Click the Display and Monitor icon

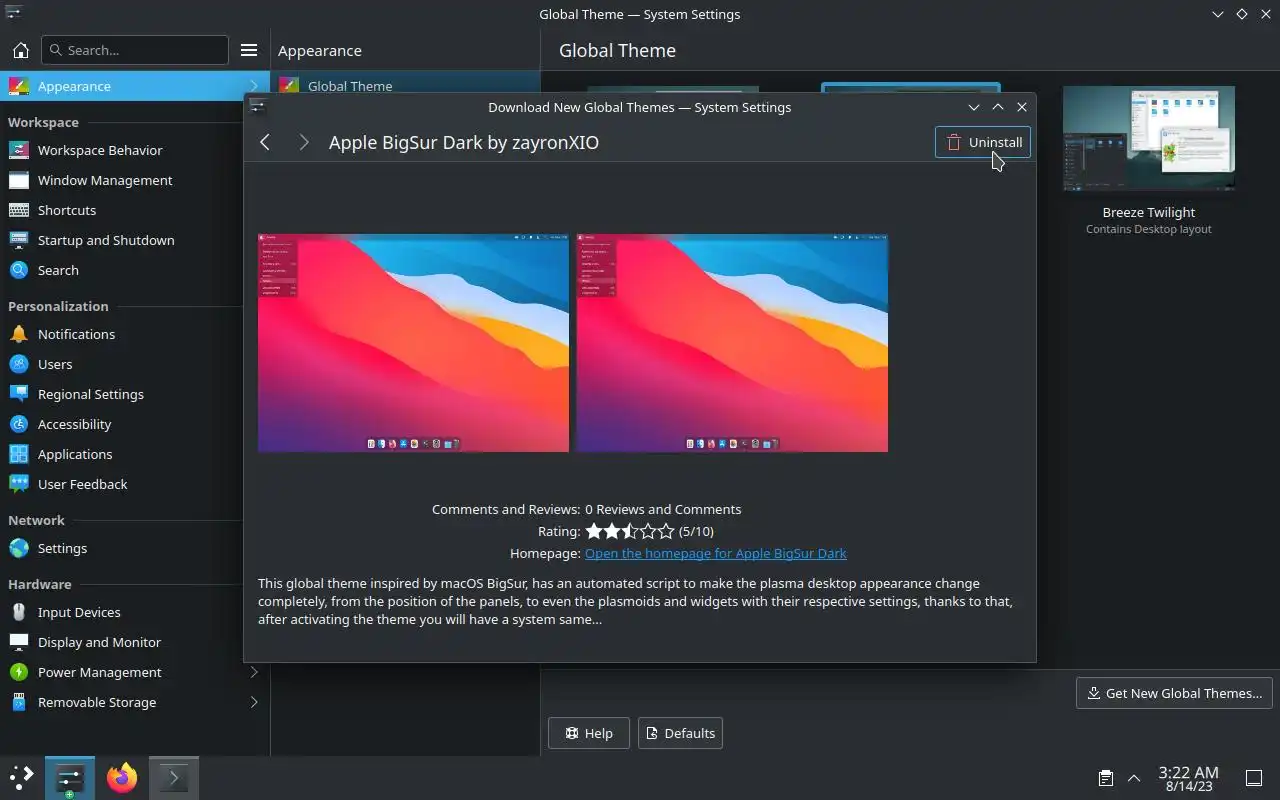(x=18, y=642)
